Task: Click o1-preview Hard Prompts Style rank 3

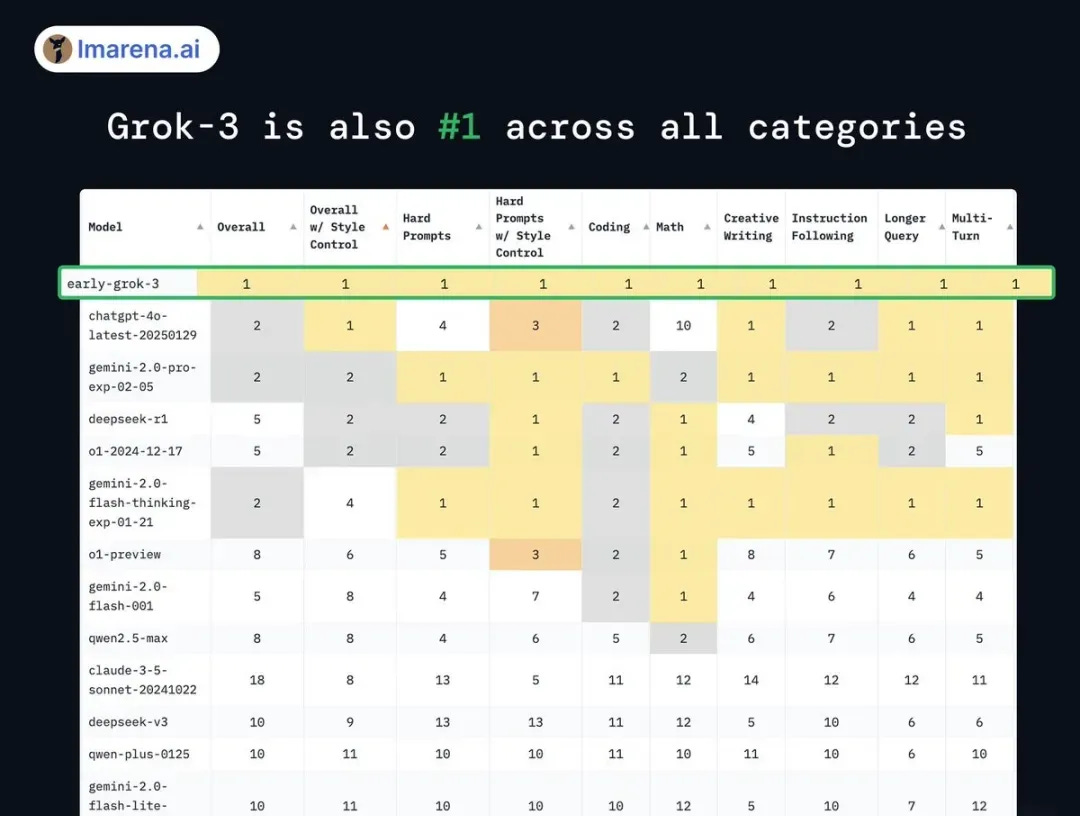Action: click(x=535, y=554)
